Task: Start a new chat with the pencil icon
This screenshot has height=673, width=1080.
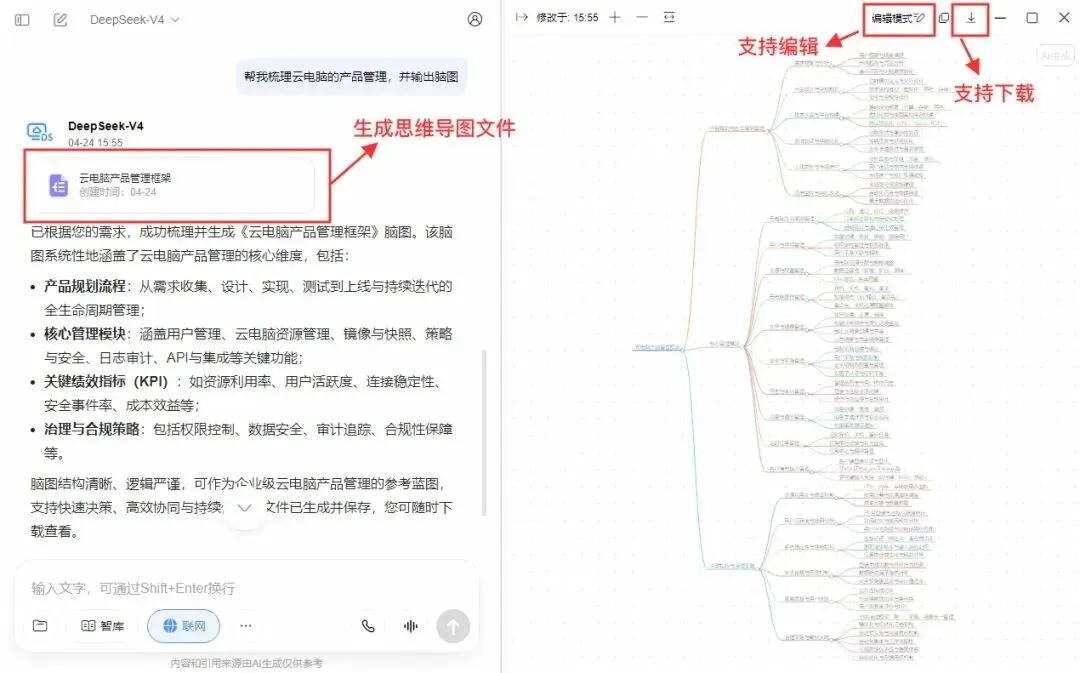Action: 61,20
